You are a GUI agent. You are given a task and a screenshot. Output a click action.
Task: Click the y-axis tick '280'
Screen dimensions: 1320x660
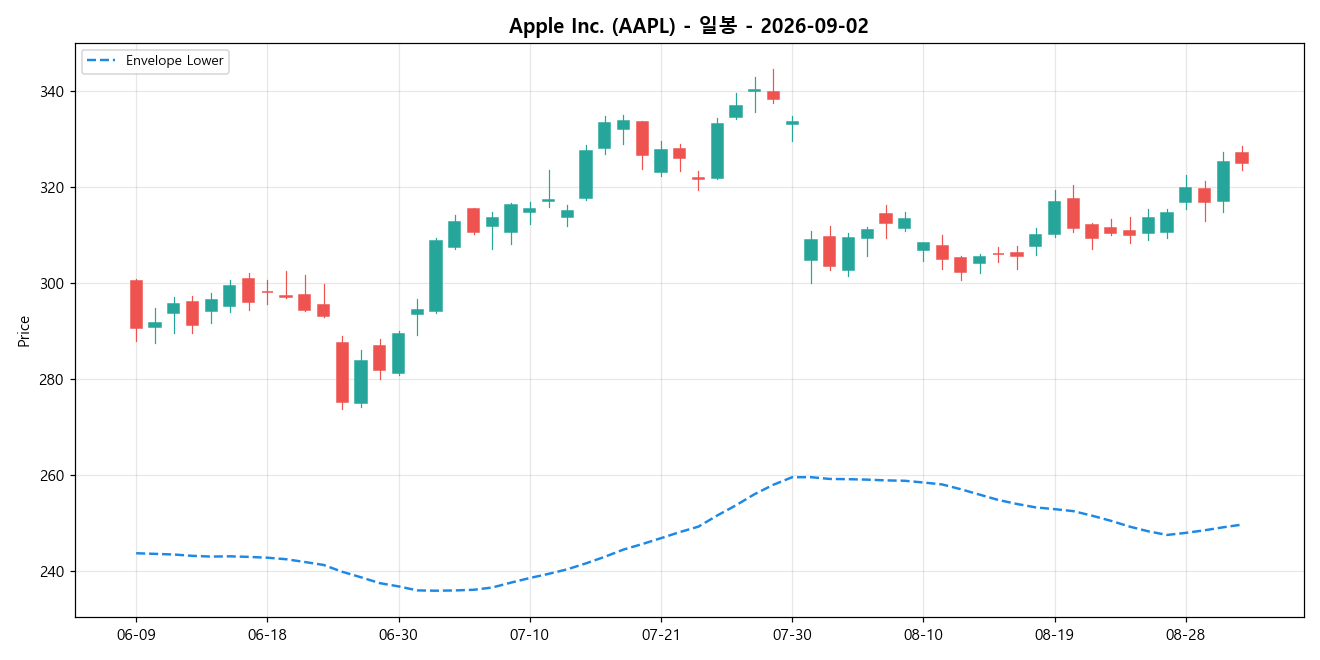52,380
